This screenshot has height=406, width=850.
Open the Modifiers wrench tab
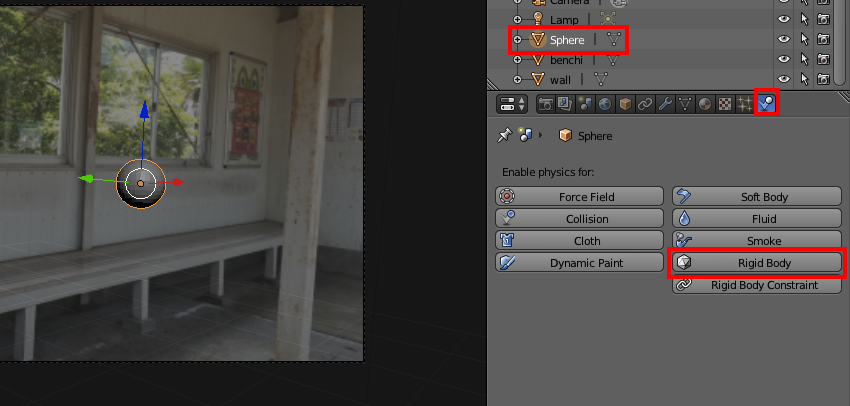tap(665, 104)
